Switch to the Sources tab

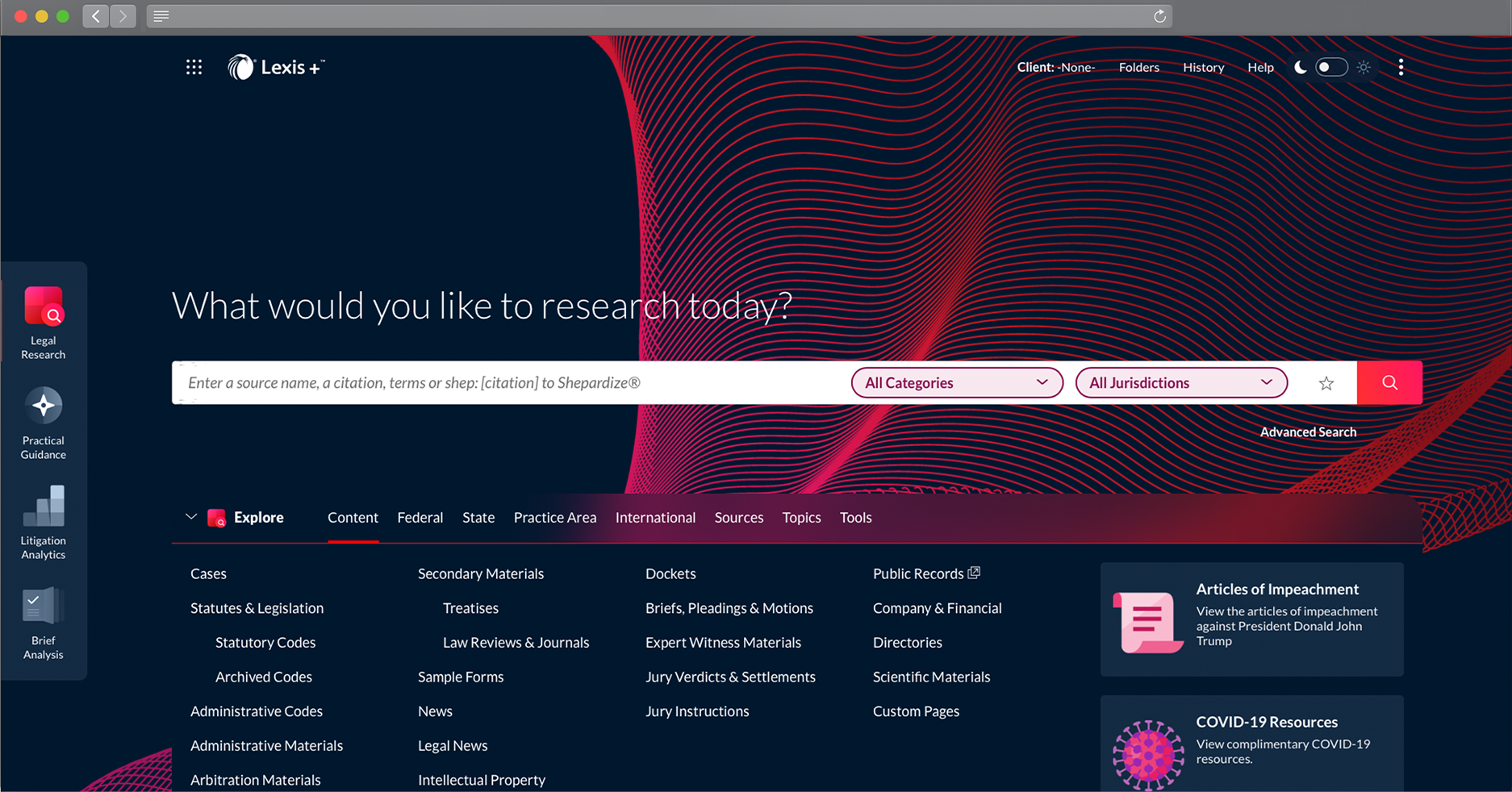coord(739,518)
